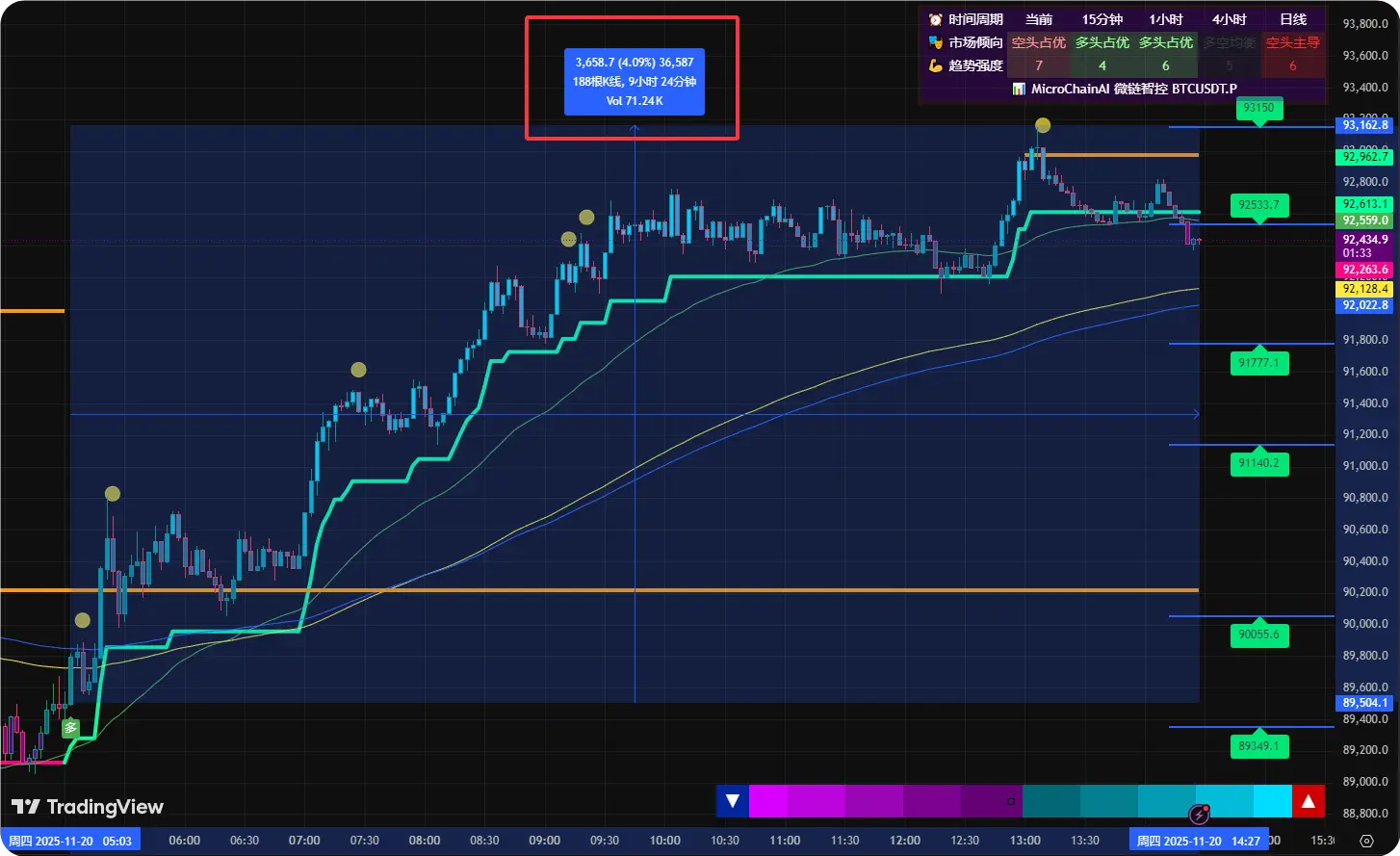Screen dimensions: 1400x856
Task: Click trend strength value 7 under 当前
Action: [1039, 65]
